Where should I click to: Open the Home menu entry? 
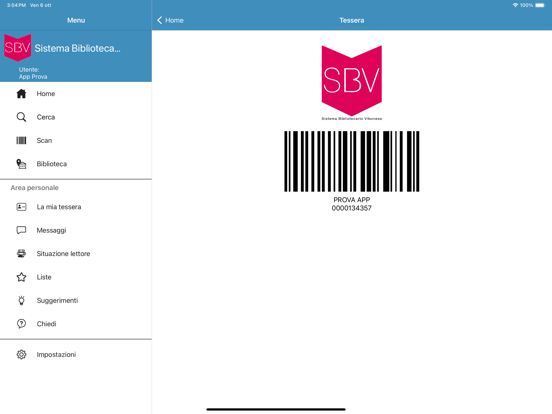[x=76, y=94]
